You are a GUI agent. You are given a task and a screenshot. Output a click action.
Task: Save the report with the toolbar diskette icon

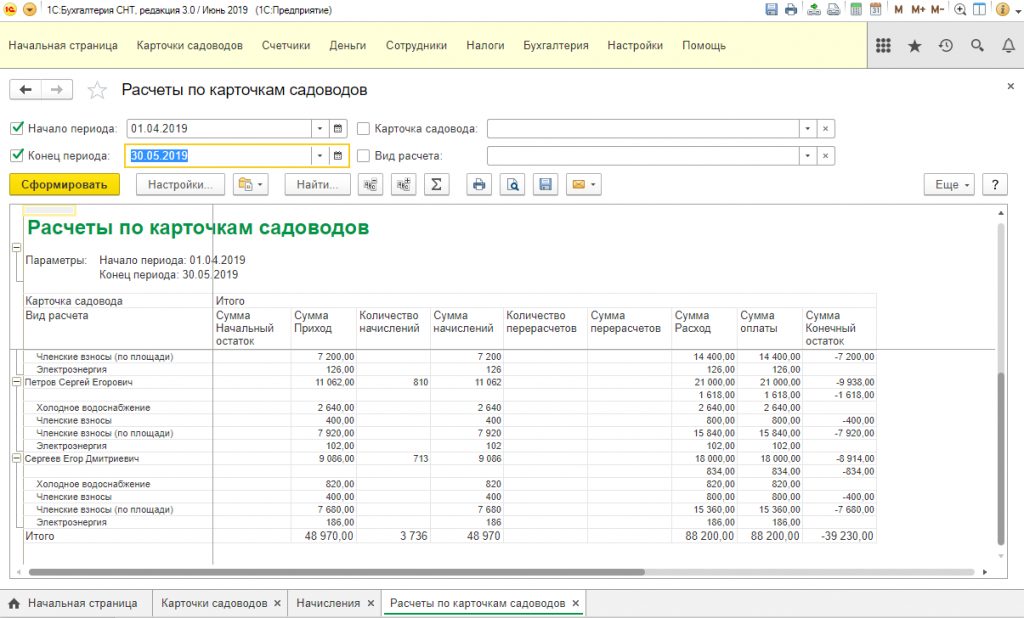(x=545, y=185)
